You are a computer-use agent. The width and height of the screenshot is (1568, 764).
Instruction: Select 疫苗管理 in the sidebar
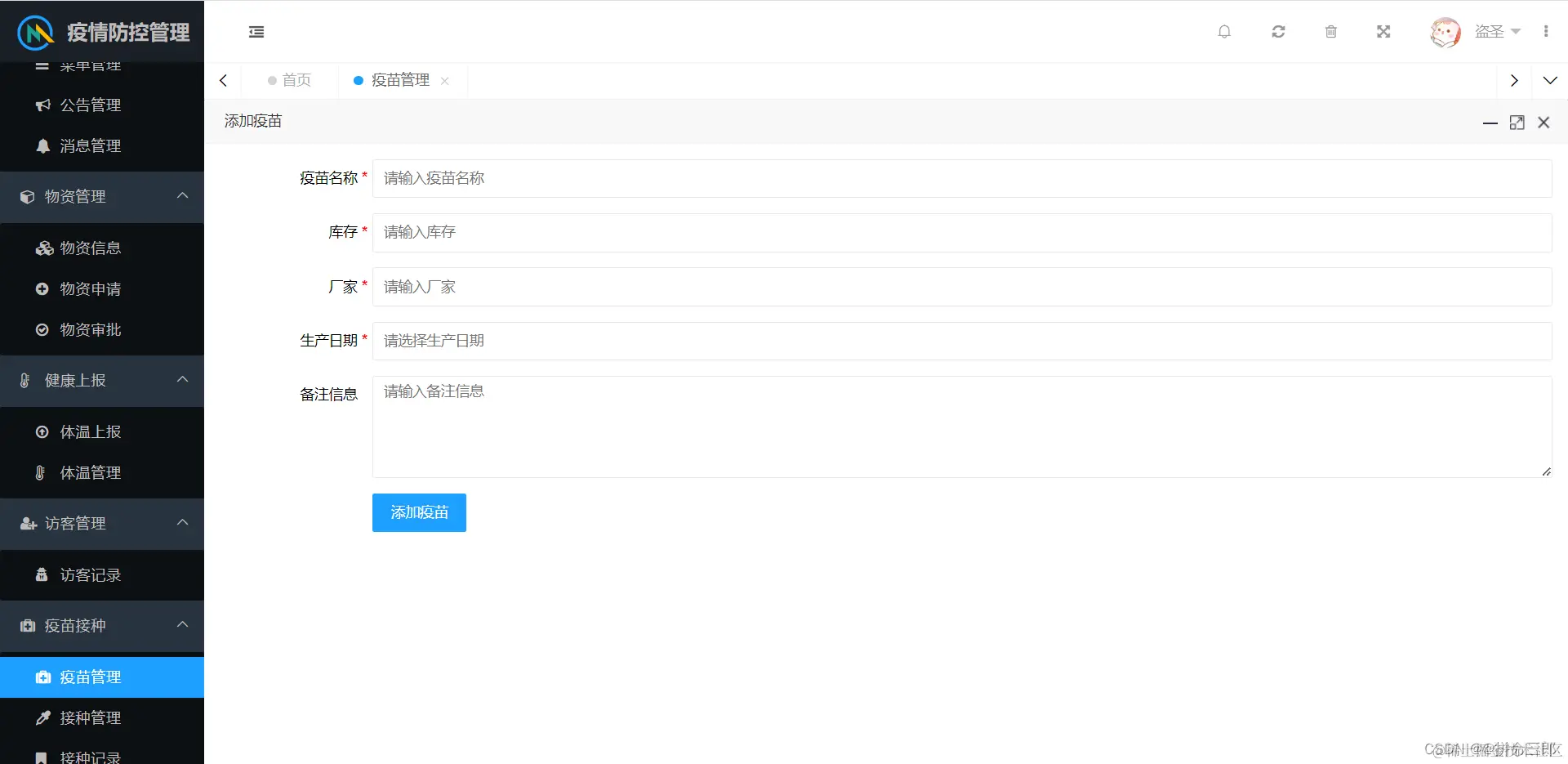(102, 677)
